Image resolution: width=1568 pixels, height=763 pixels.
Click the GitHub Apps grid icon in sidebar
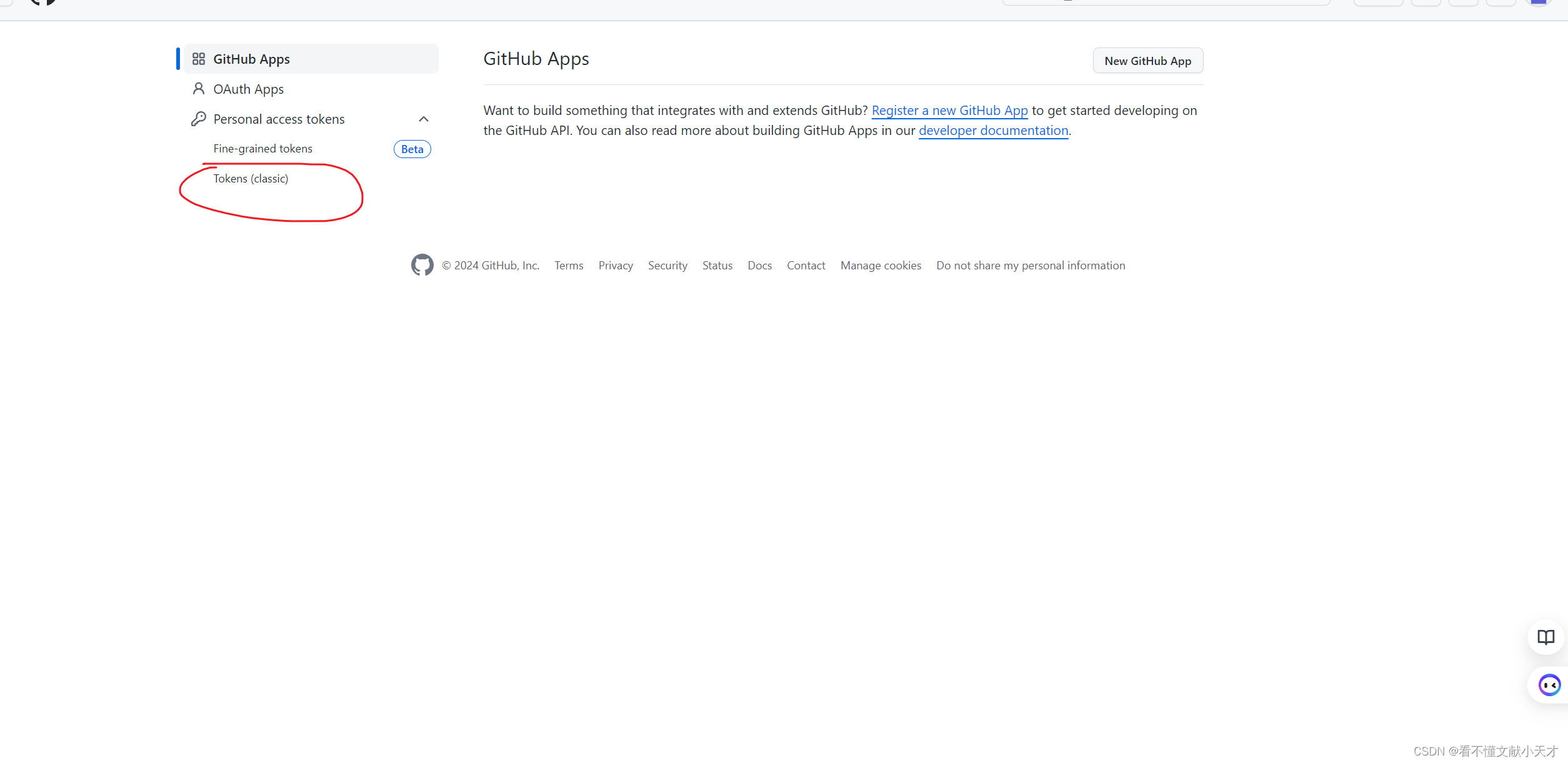pyautogui.click(x=199, y=59)
